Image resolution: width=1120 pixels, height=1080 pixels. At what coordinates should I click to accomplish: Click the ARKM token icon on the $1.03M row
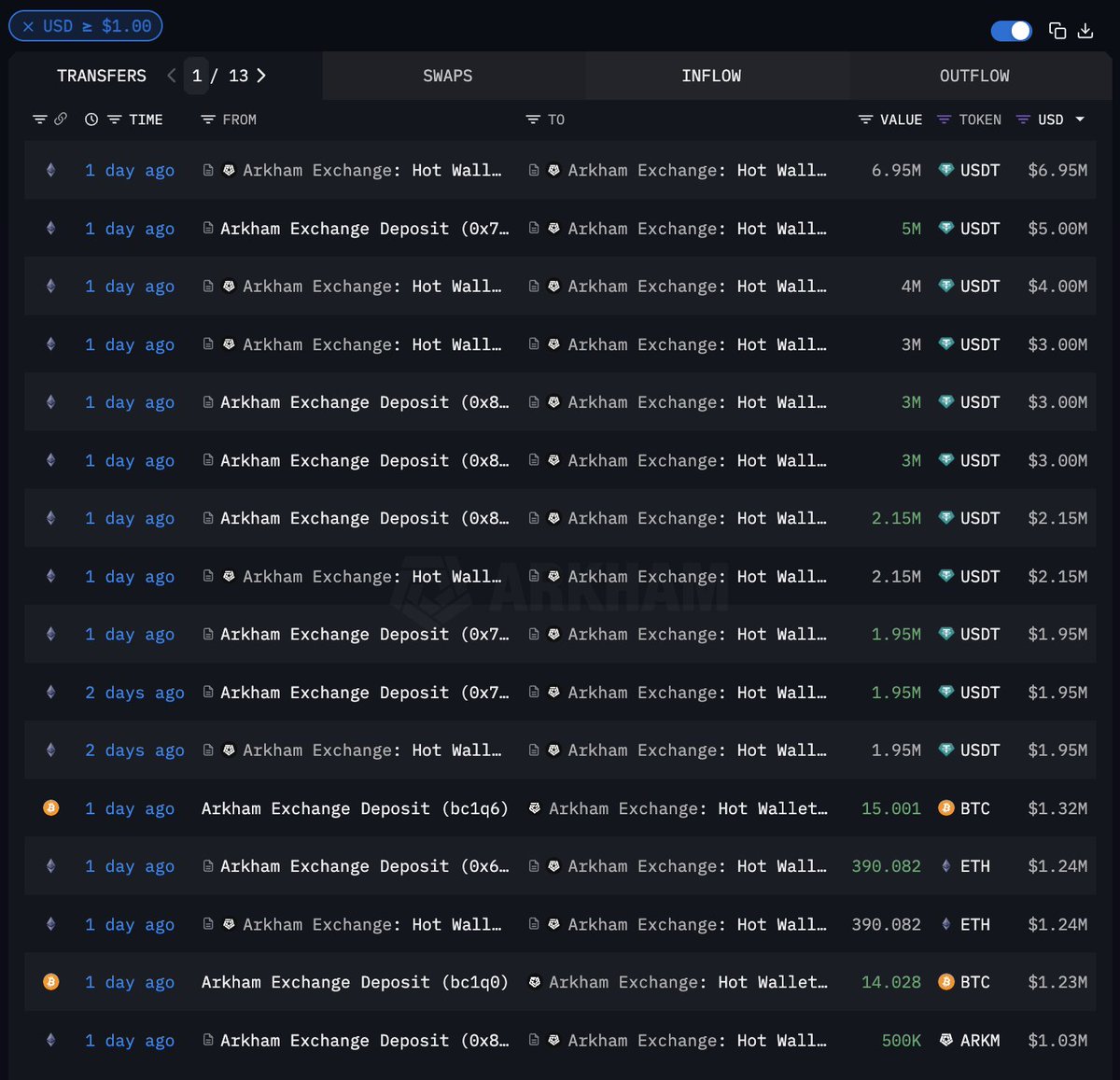coord(946,1040)
